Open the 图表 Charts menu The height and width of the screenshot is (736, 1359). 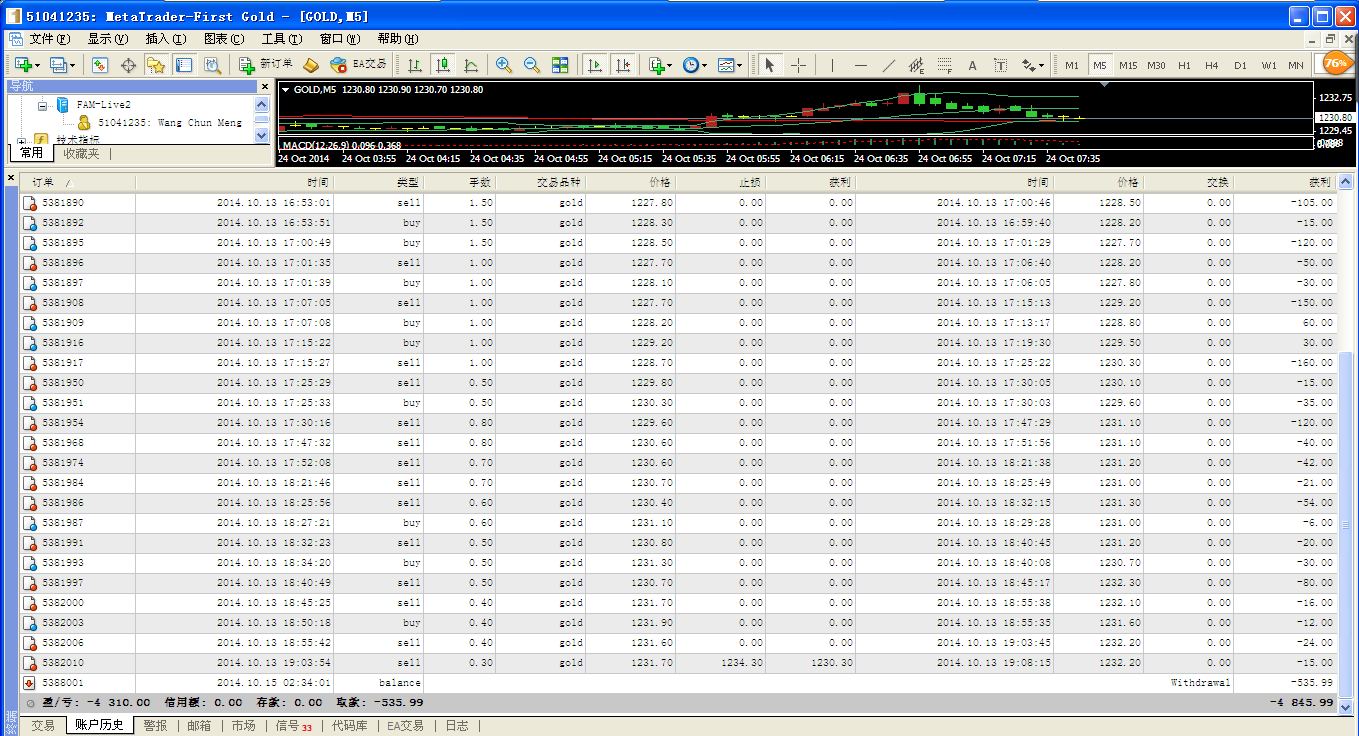[x=223, y=39]
